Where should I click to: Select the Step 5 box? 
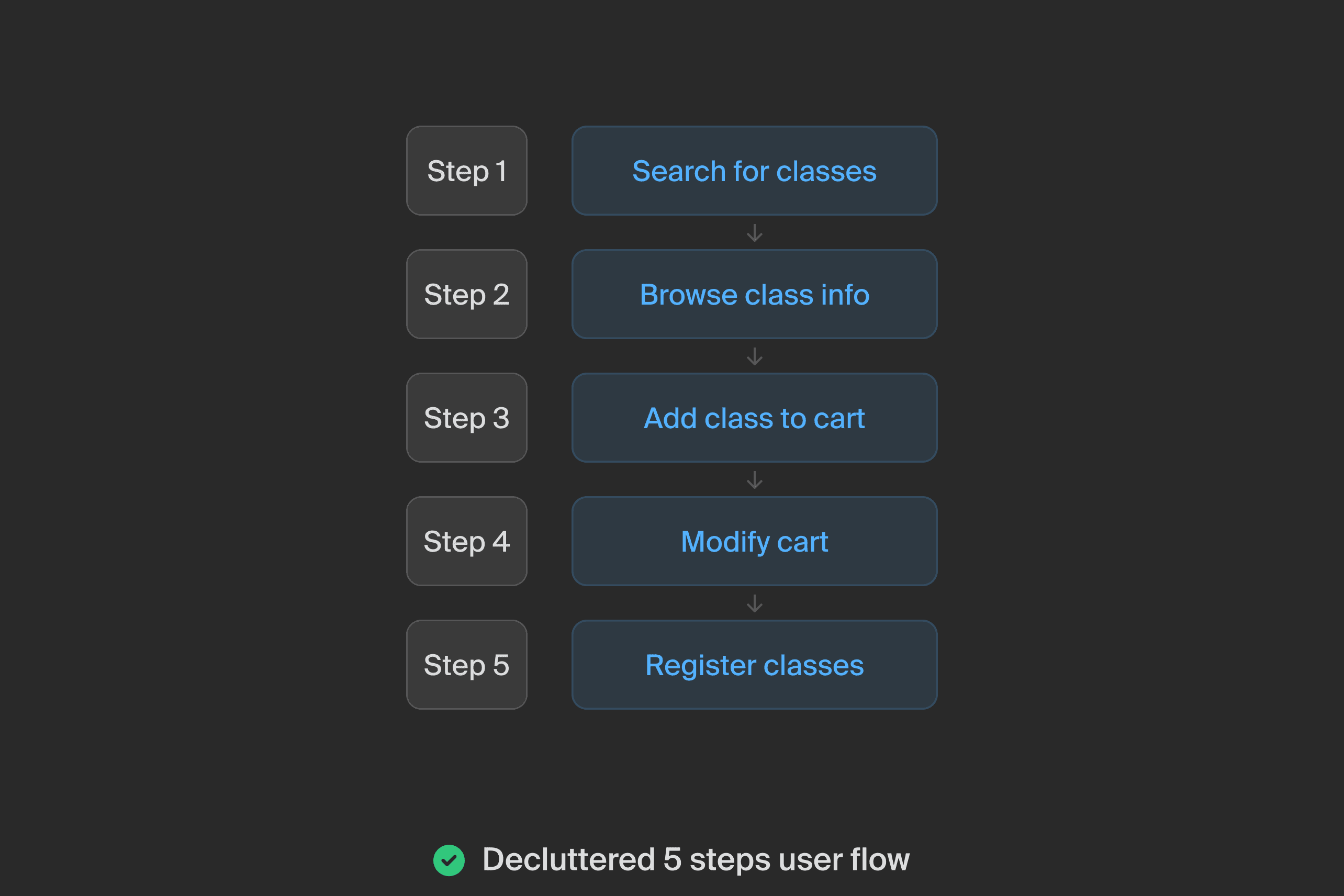click(x=466, y=665)
